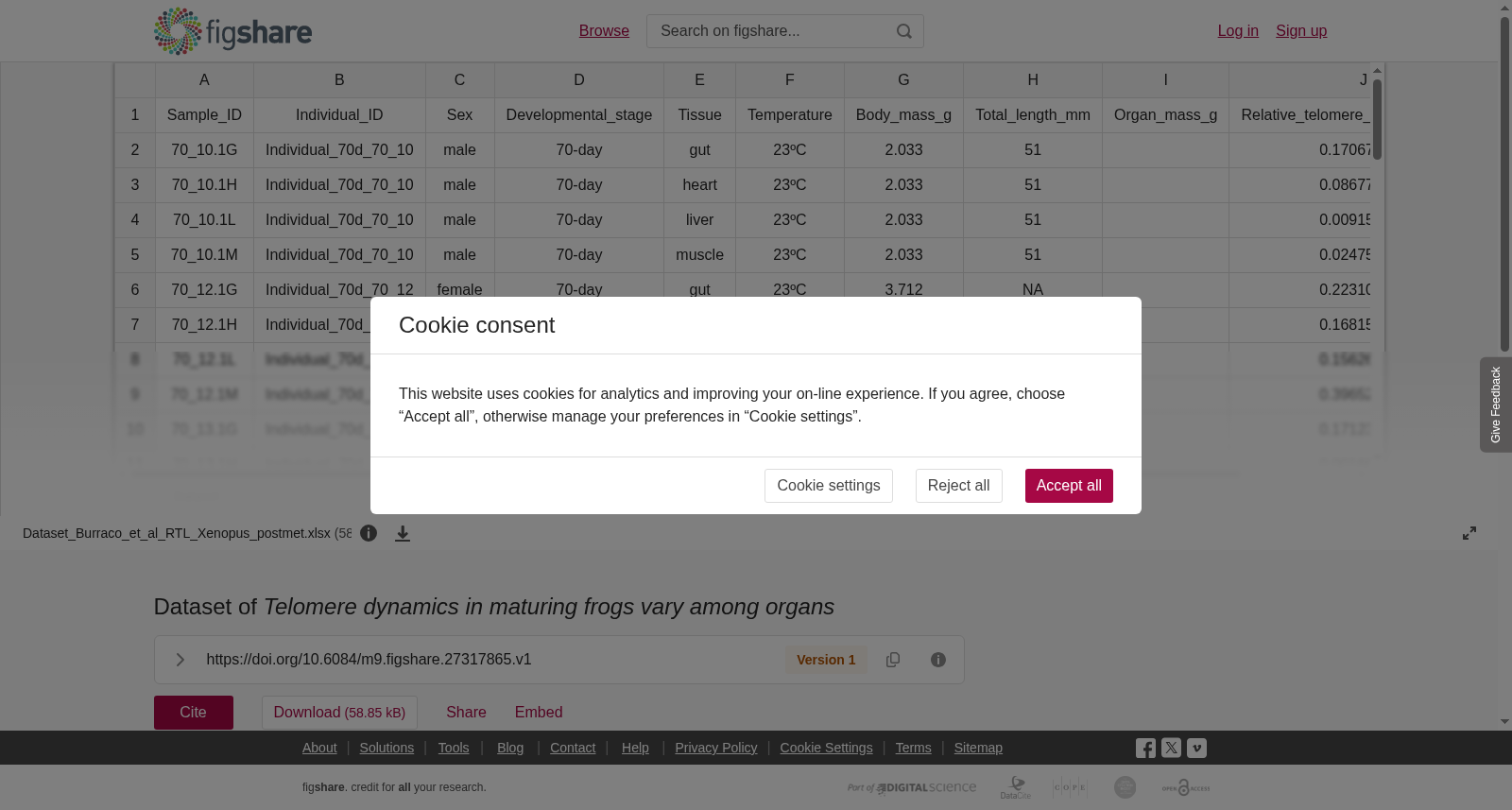Open figshare Facebook page icon
Screen dimensions: 1512x810
pos(1145,749)
